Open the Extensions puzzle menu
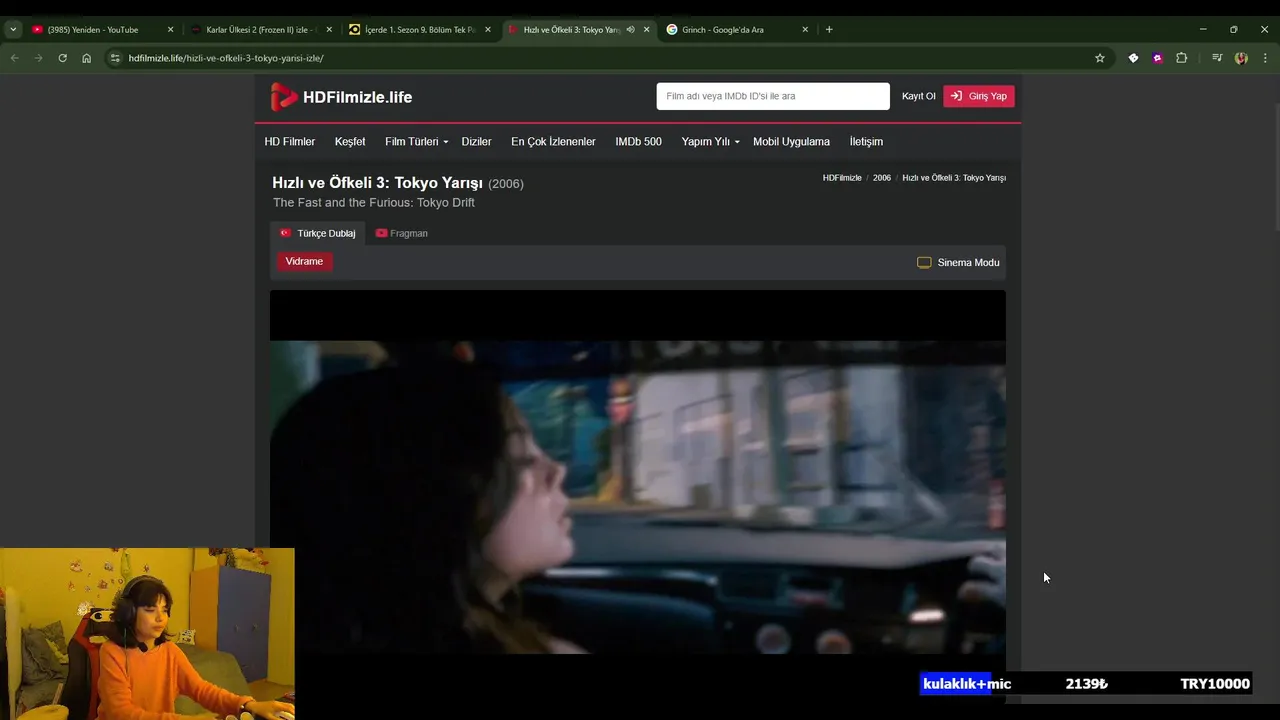The height and width of the screenshot is (720, 1280). (x=1181, y=58)
